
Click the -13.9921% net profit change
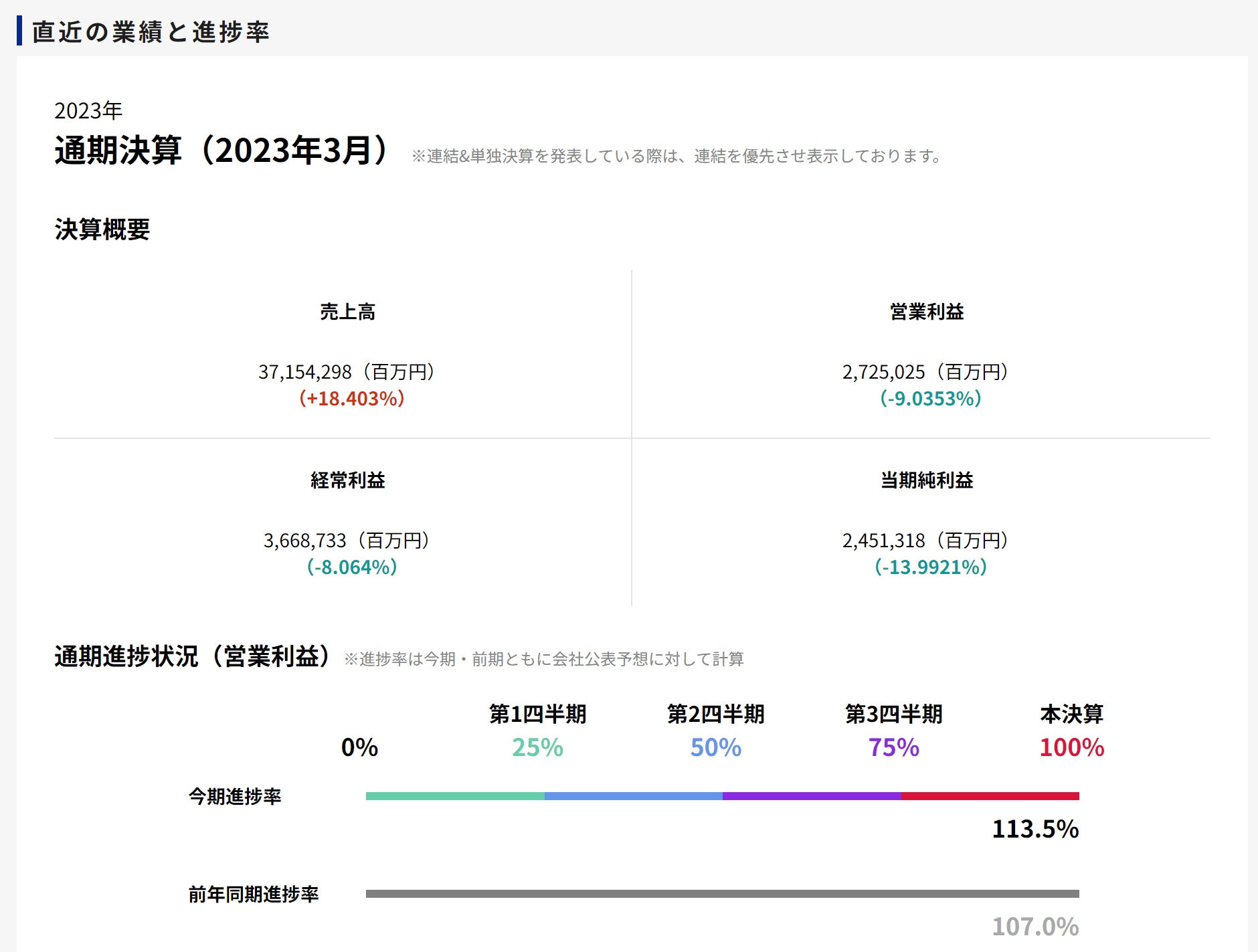(930, 567)
